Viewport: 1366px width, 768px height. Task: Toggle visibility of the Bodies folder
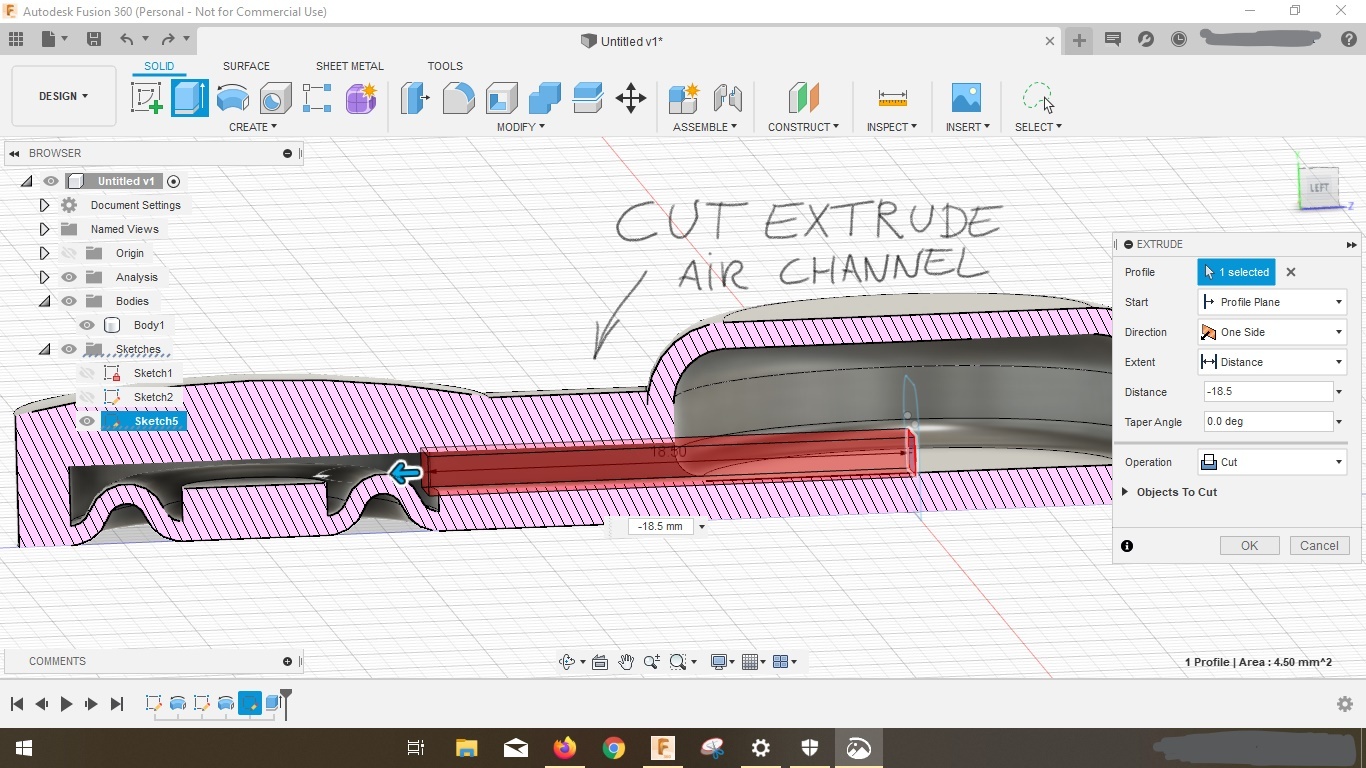[69, 301]
